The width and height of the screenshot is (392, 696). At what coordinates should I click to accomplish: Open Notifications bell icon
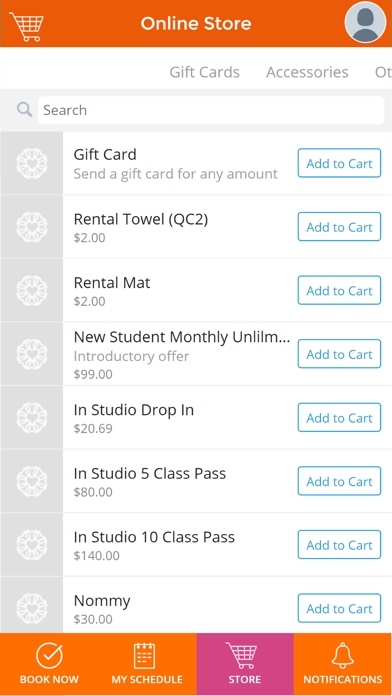click(x=343, y=656)
